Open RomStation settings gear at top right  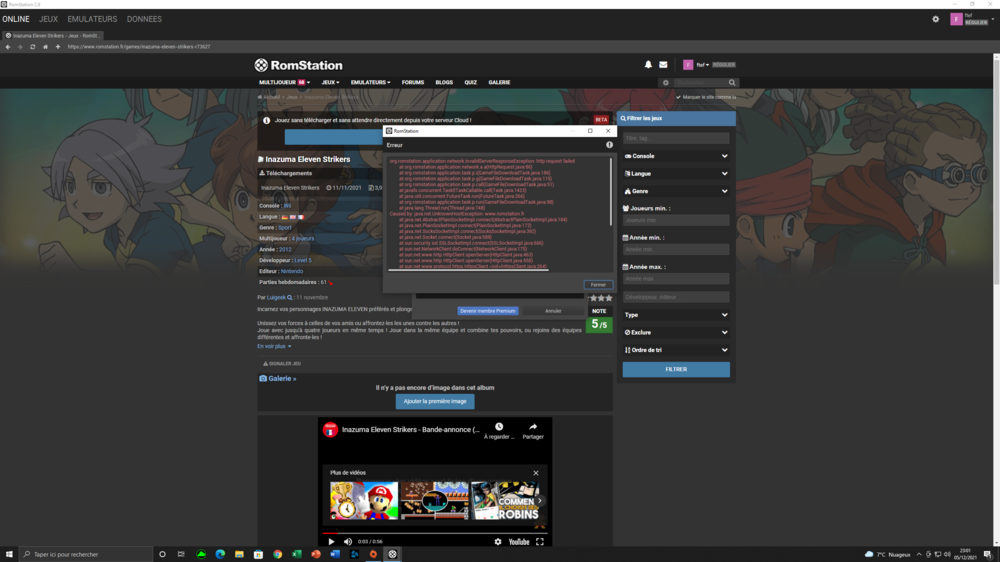click(x=936, y=19)
